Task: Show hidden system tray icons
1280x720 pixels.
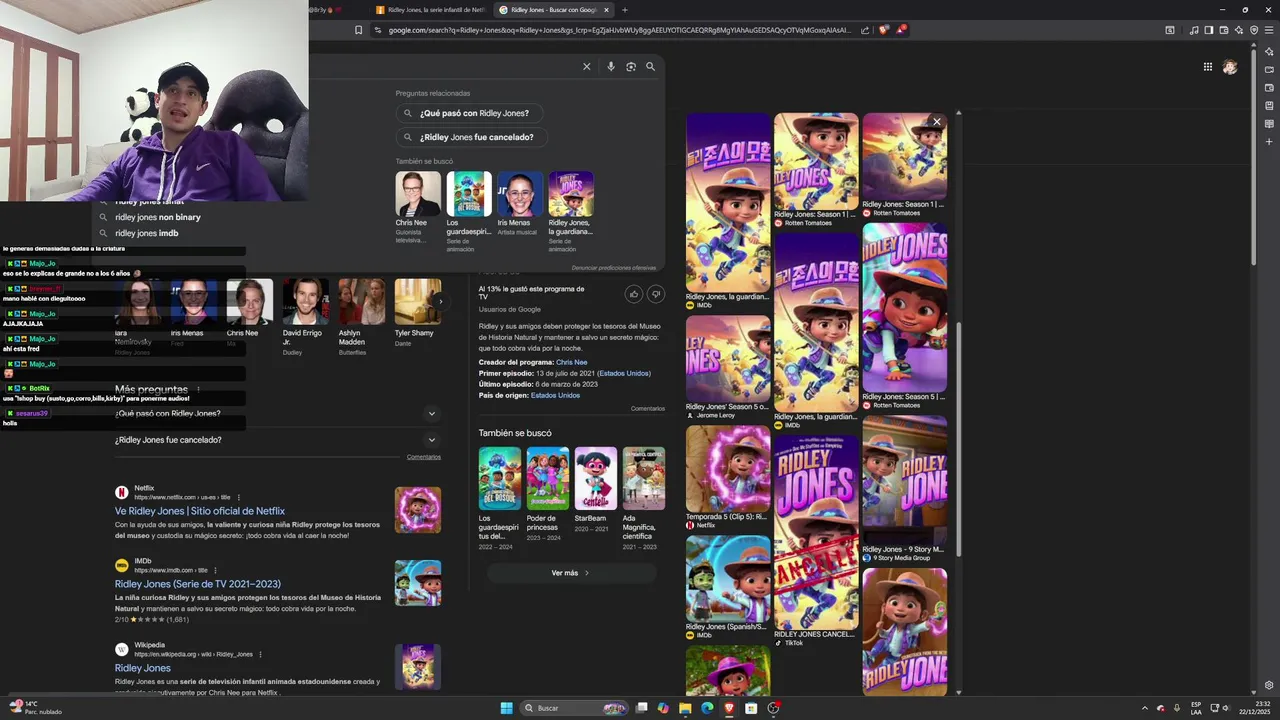Action: [x=1145, y=708]
